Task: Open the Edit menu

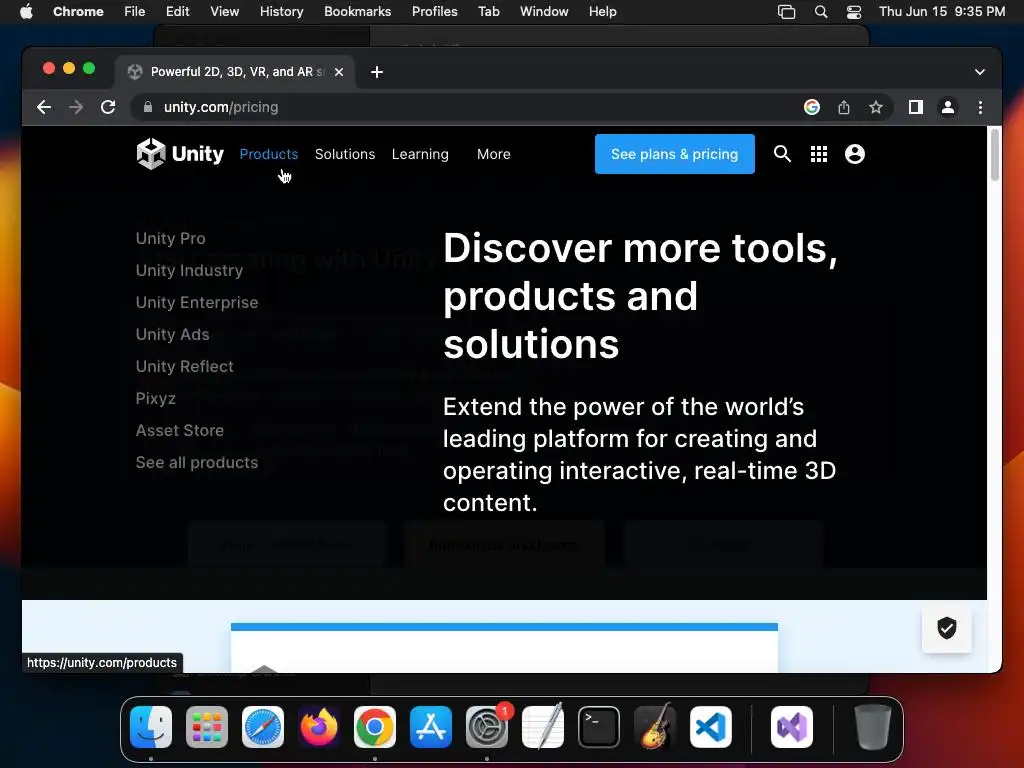Action: (177, 11)
